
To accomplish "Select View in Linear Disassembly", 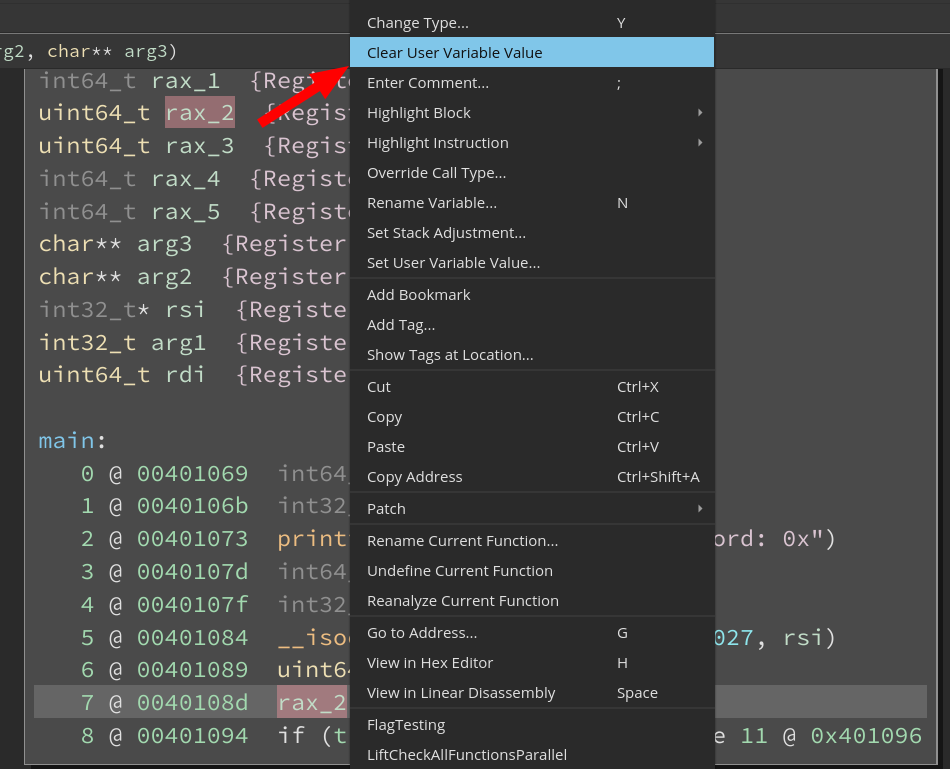I will (x=532, y=693).
